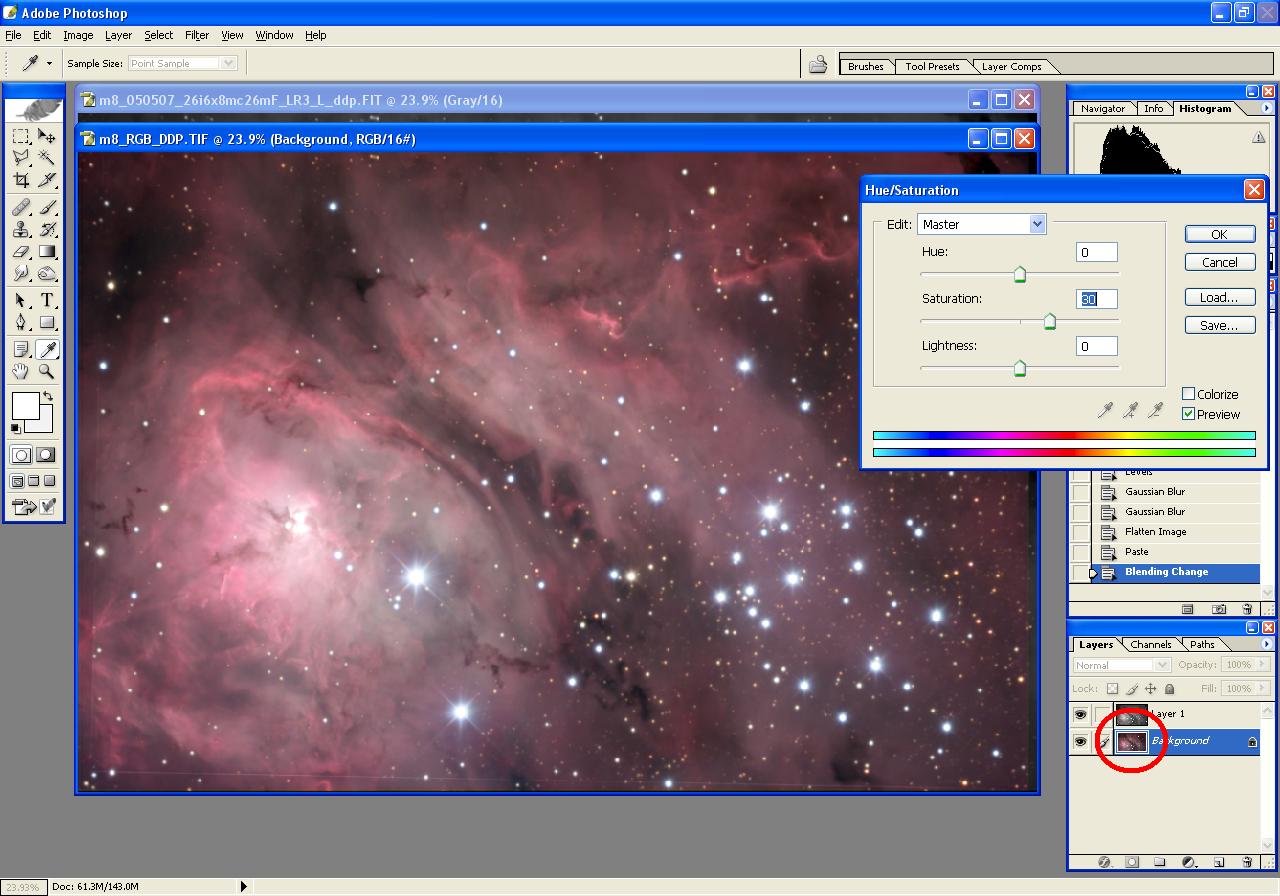Click the delete layer trash icon
The height and width of the screenshot is (896, 1280).
(x=1247, y=862)
